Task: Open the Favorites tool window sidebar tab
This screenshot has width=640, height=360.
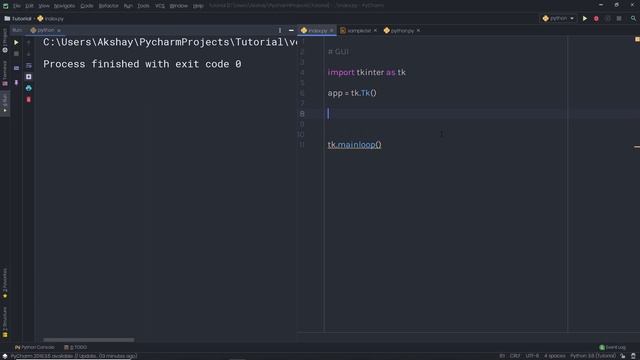Action: tap(5, 283)
